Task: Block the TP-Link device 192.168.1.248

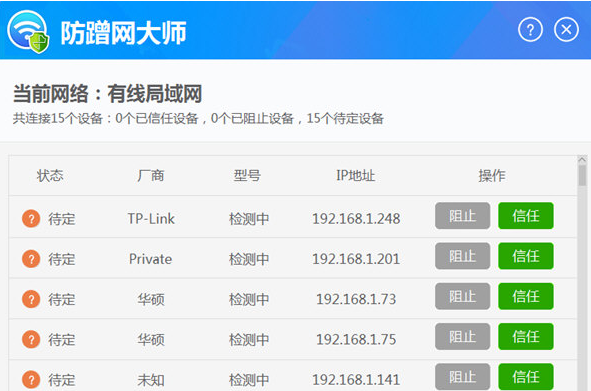Action: pyautogui.click(x=462, y=216)
